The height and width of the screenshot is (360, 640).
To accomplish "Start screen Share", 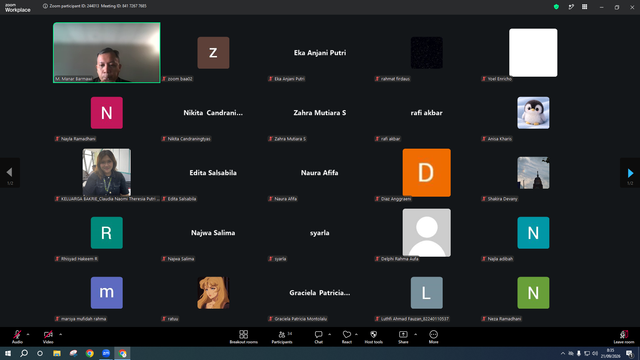I will pyautogui.click(x=403, y=337).
